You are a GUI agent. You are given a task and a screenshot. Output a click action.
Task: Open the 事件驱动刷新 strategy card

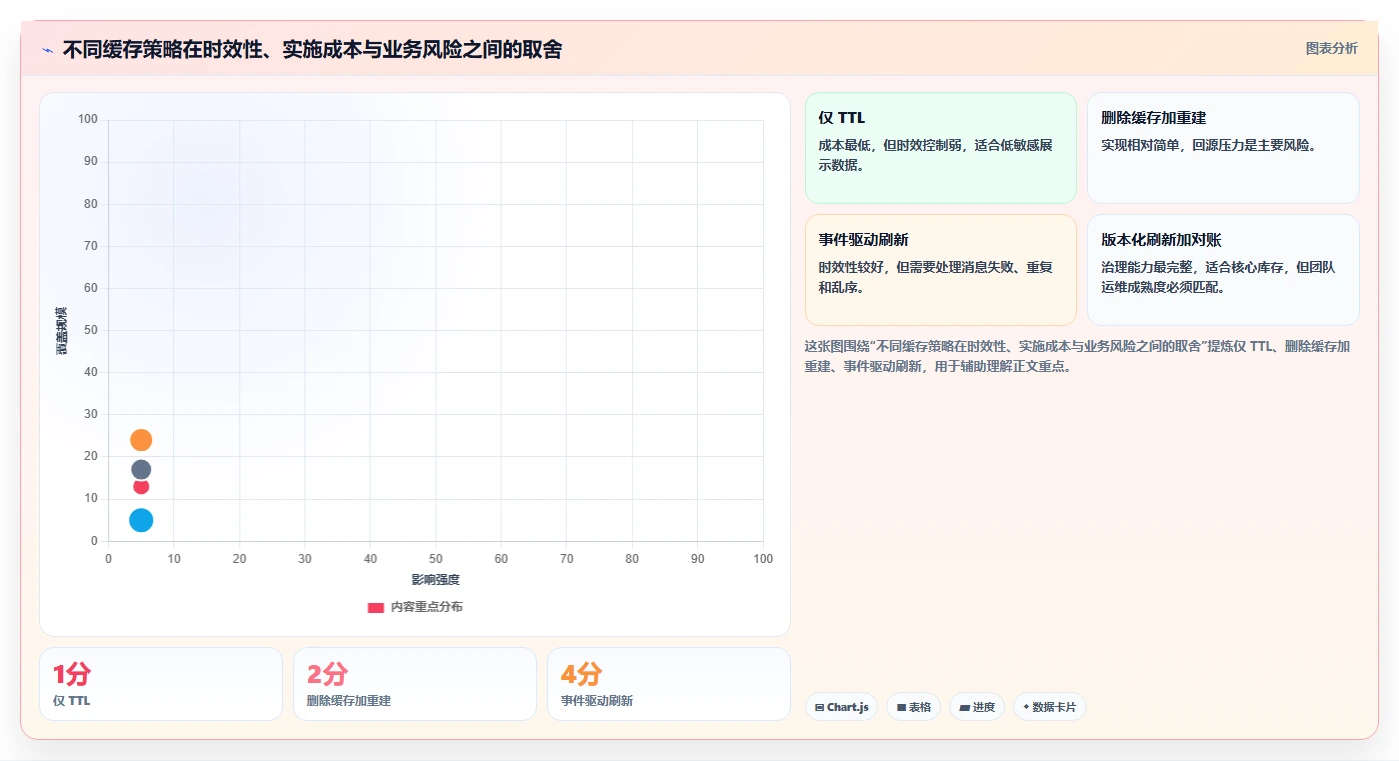(x=940, y=270)
